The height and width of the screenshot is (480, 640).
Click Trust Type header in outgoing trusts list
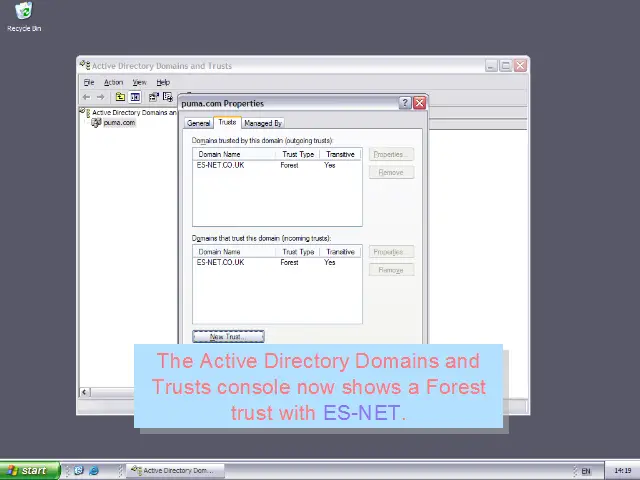click(x=298, y=154)
